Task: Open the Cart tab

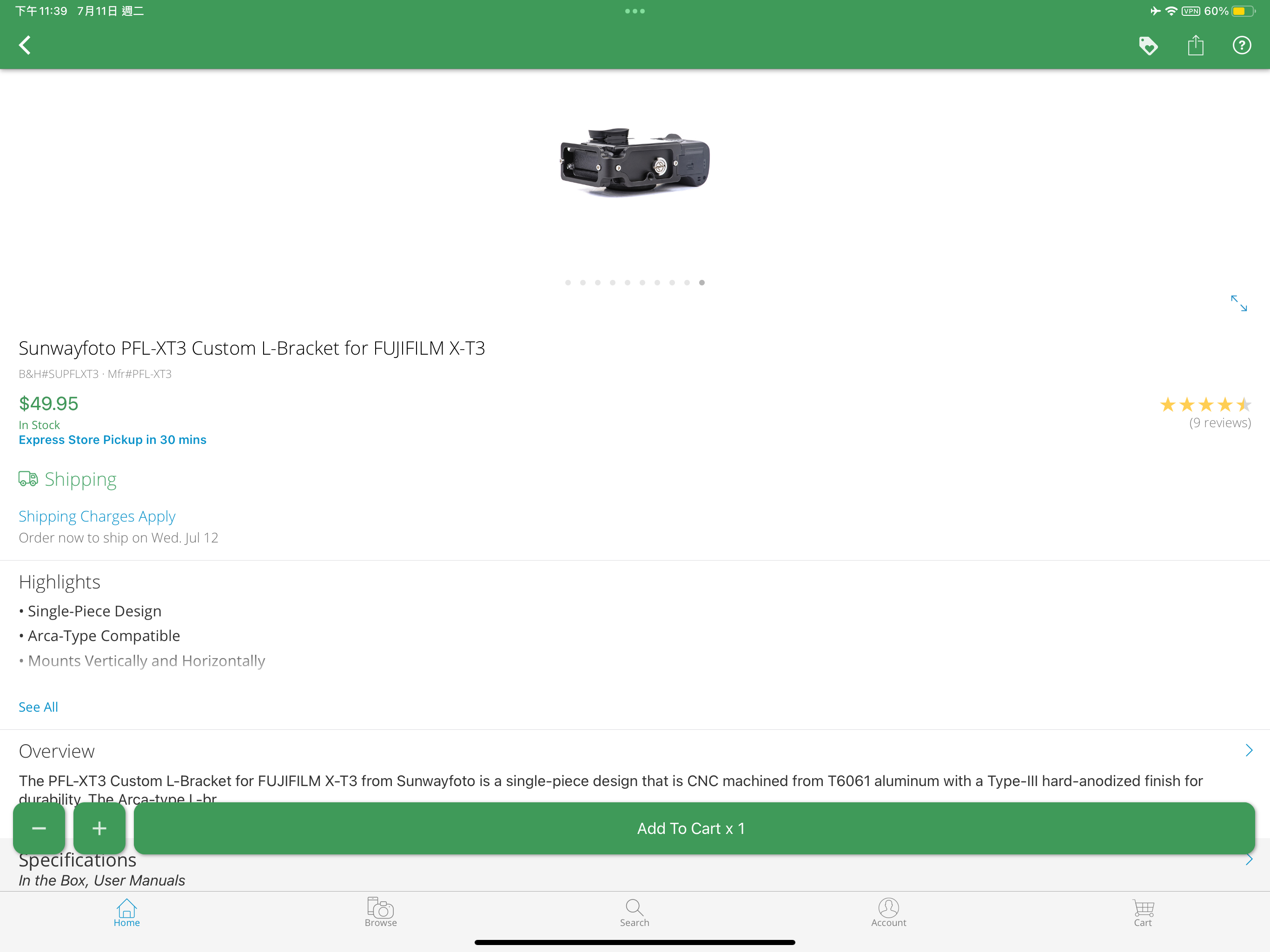Action: (x=1143, y=913)
